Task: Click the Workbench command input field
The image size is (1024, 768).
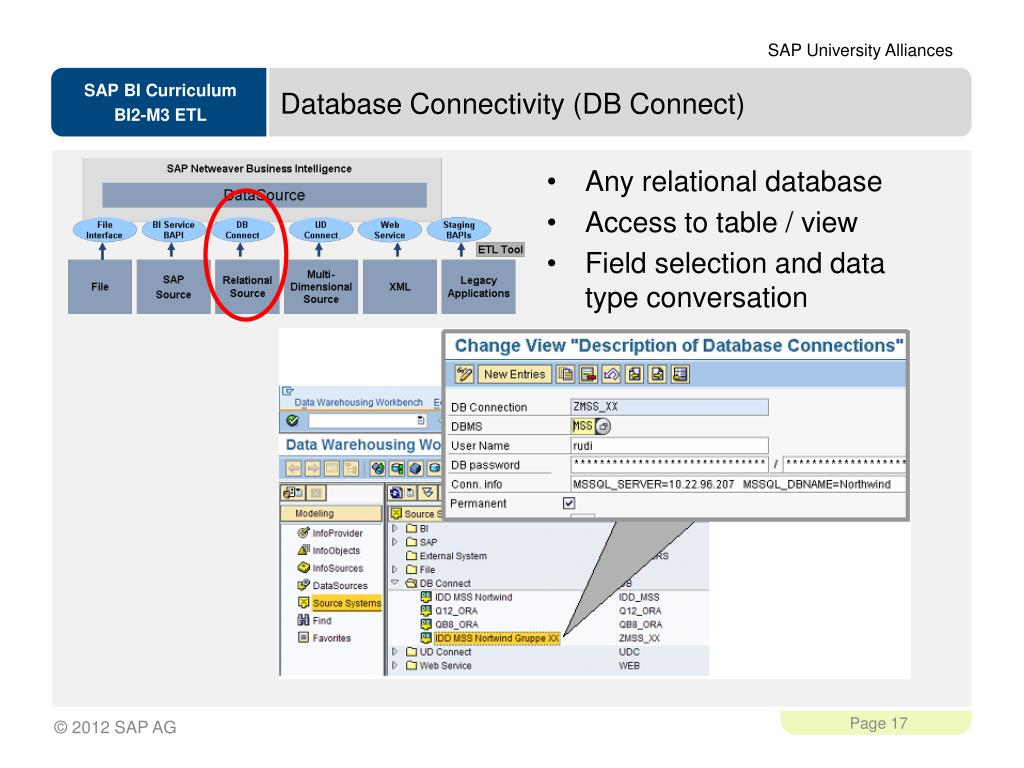Action: [368, 421]
